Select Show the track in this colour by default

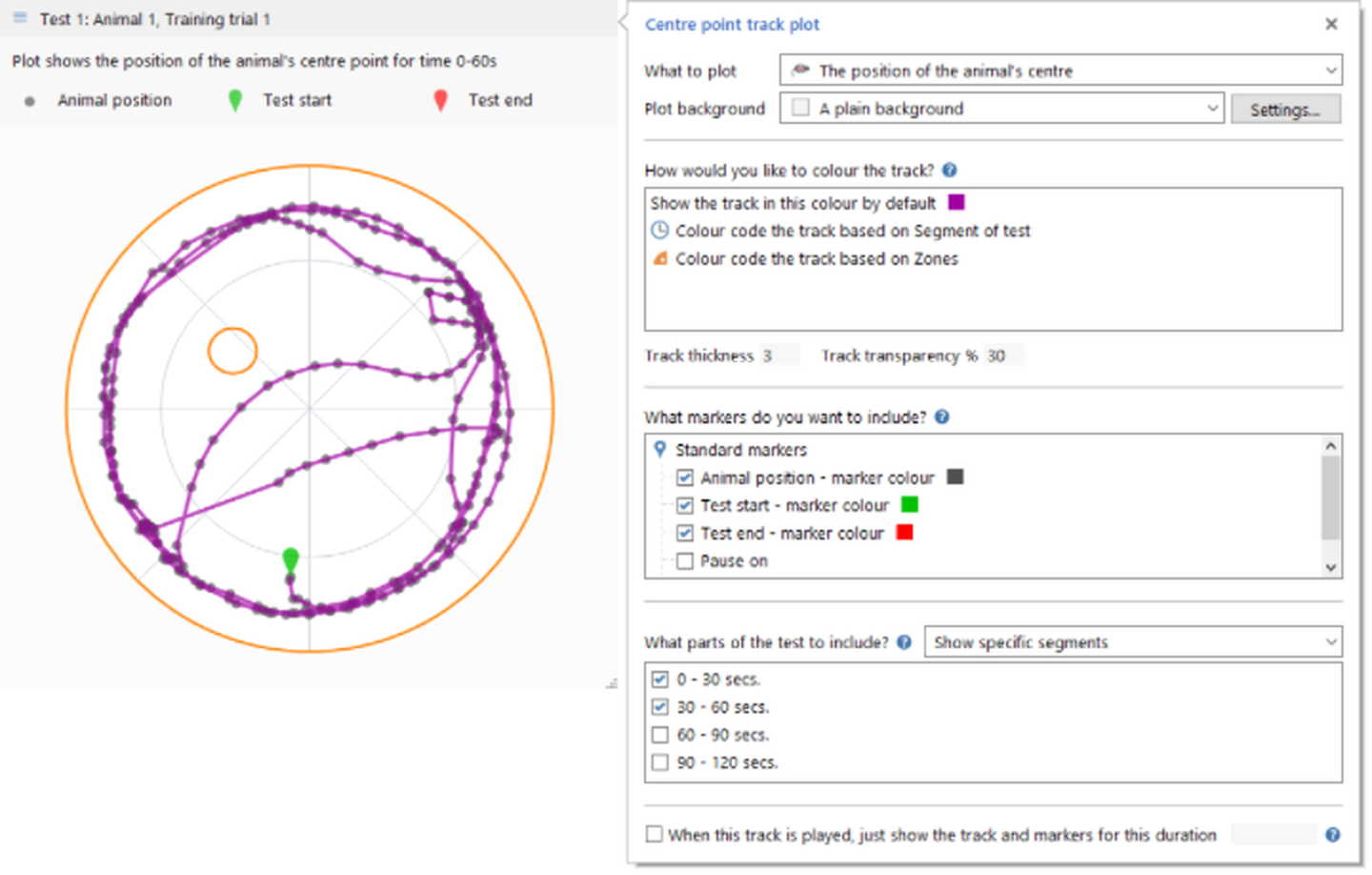click(793, 203)
